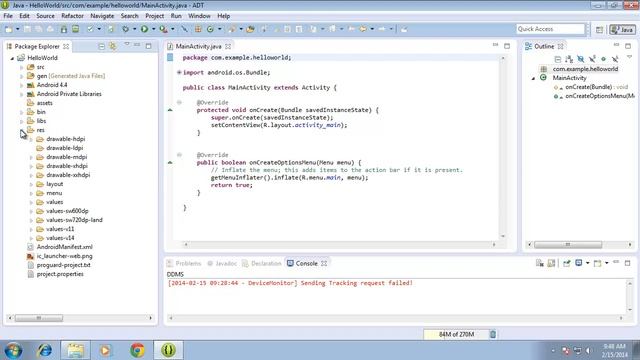This screenshot has width=640, height=360.
Task: Click the system tray volume icon
Action: [588, 350]
